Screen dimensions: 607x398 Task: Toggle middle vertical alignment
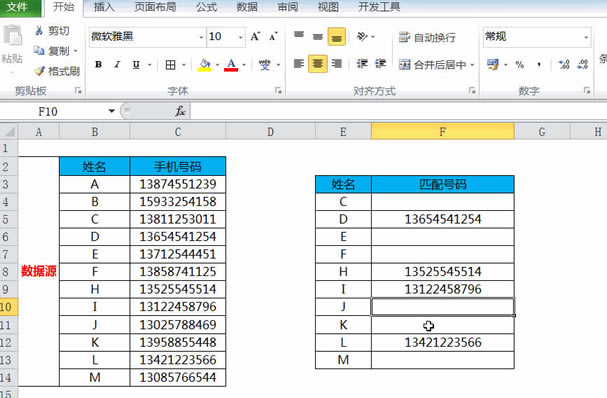[318, 37]
